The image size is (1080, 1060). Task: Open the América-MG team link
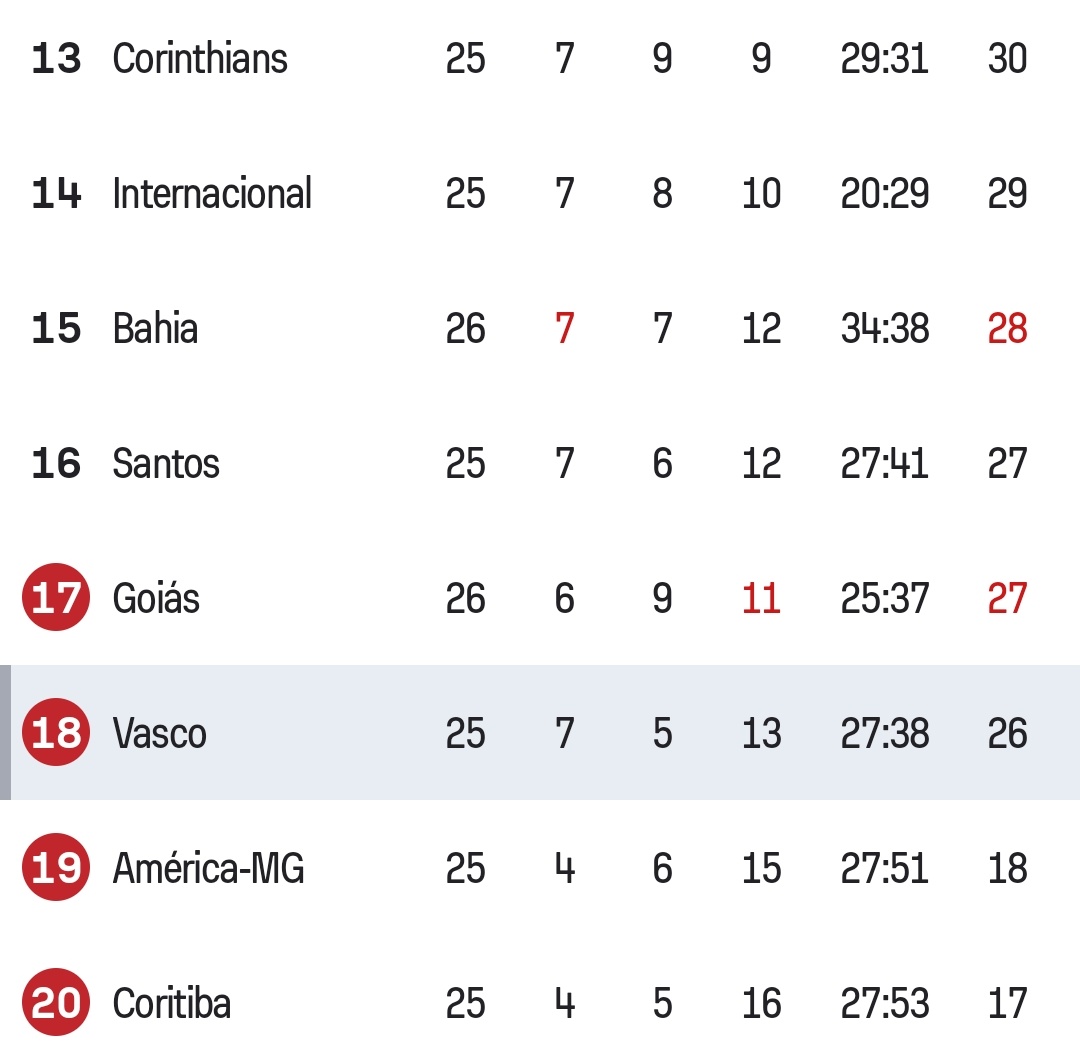pyautogui.click(x=208, y=868)
